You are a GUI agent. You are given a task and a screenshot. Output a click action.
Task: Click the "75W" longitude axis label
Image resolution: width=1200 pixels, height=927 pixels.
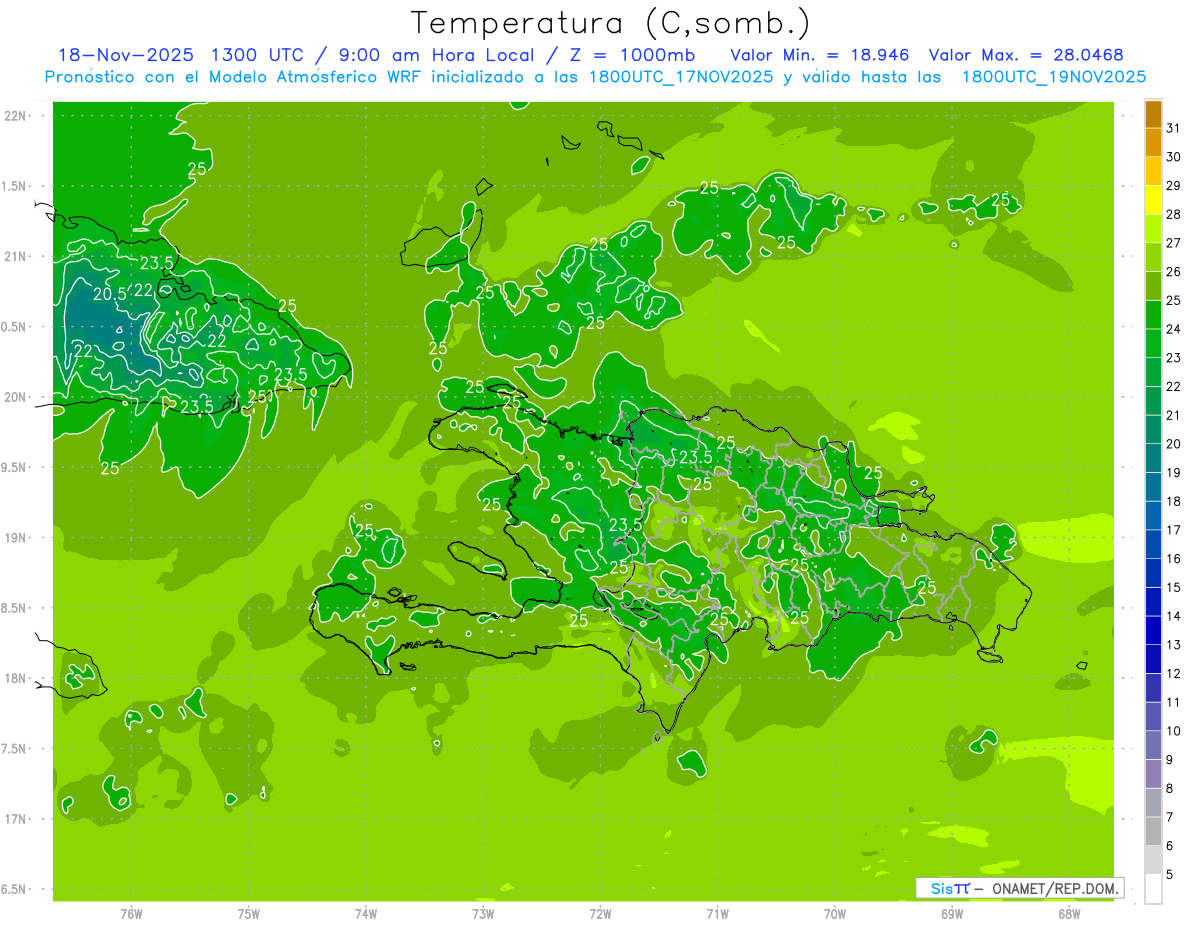(x=249, y=914)
